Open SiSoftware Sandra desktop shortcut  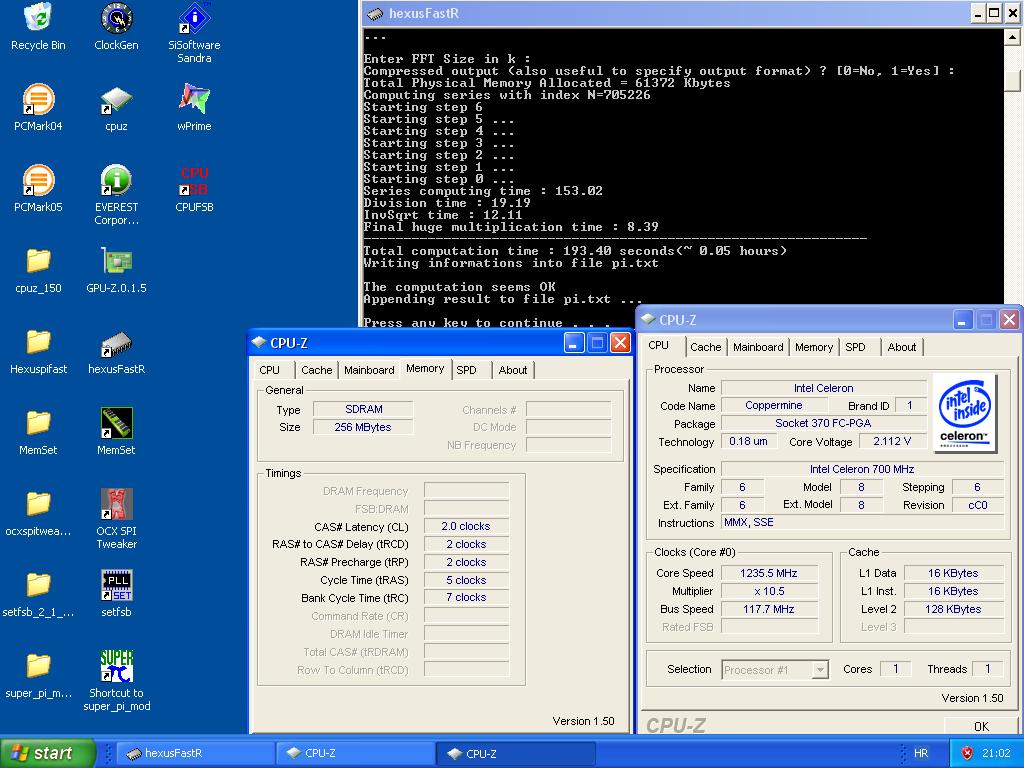coord(194,18)
